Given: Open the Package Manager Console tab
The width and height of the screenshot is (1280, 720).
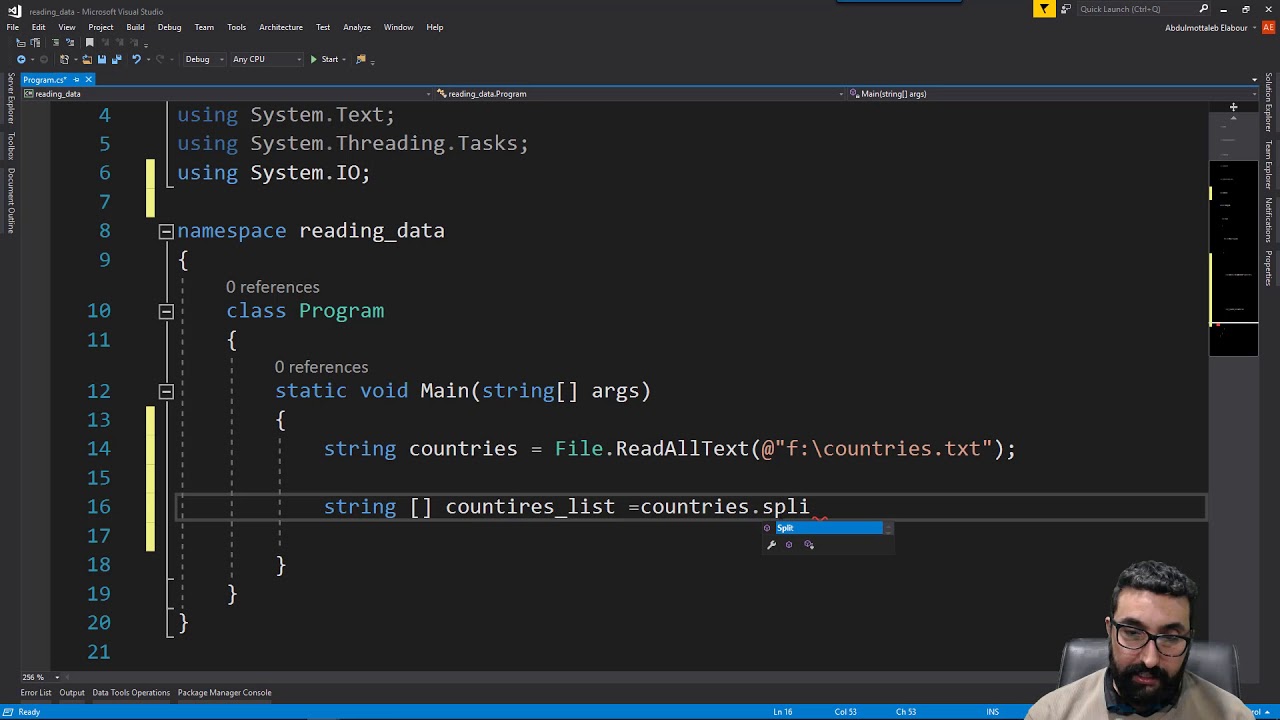Looking at the screenshot, I should tap(224, 692).
